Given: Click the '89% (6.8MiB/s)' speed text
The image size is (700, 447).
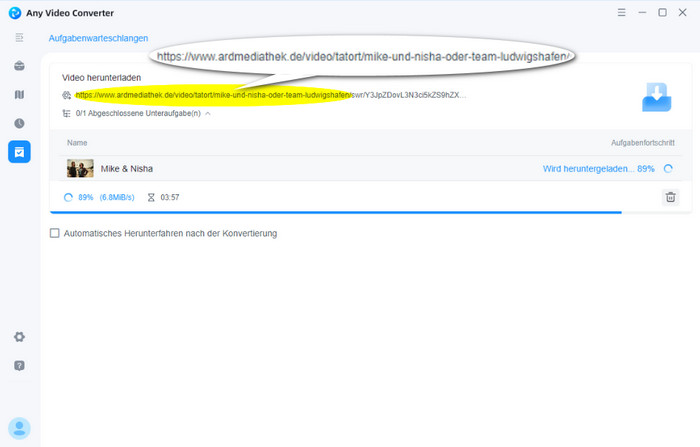Looking at the screenshot, I should pos(106,197).
